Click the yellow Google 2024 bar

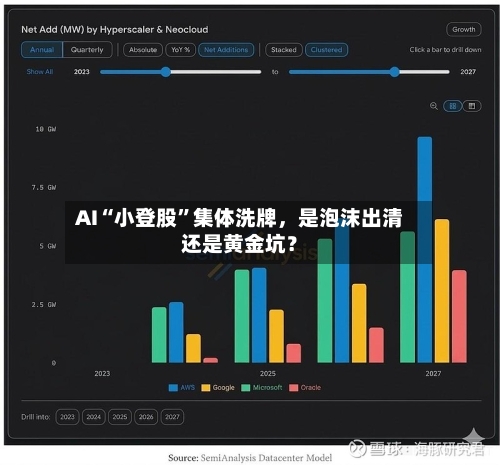pos(193,348)
